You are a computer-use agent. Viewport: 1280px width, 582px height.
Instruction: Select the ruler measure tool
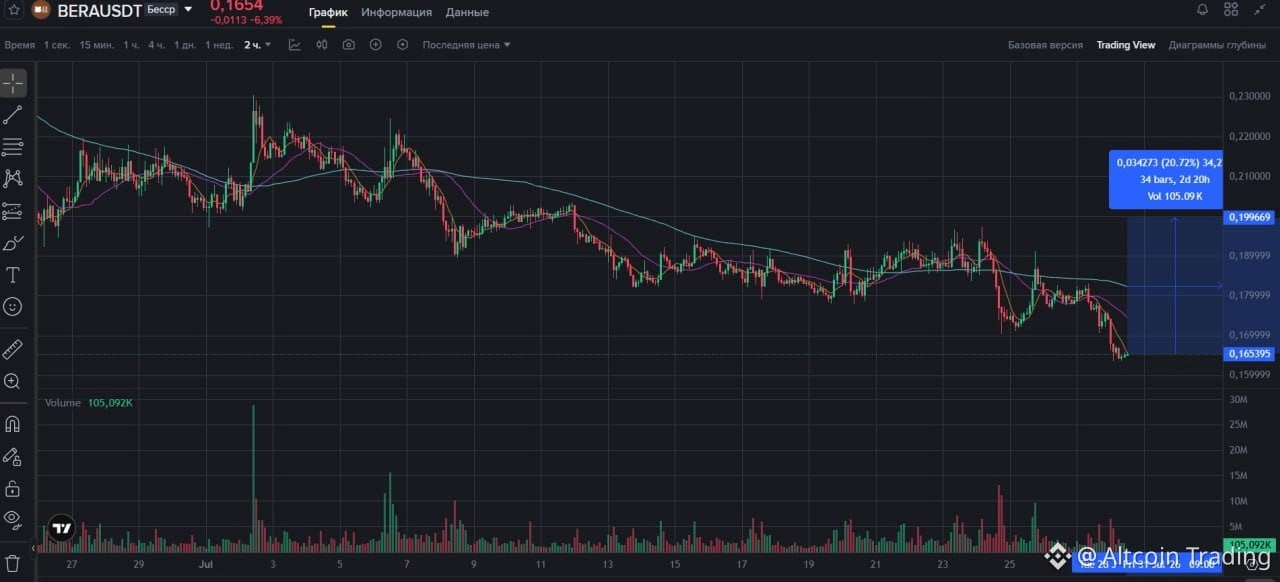pyautogui.click(x=13, y=349)
